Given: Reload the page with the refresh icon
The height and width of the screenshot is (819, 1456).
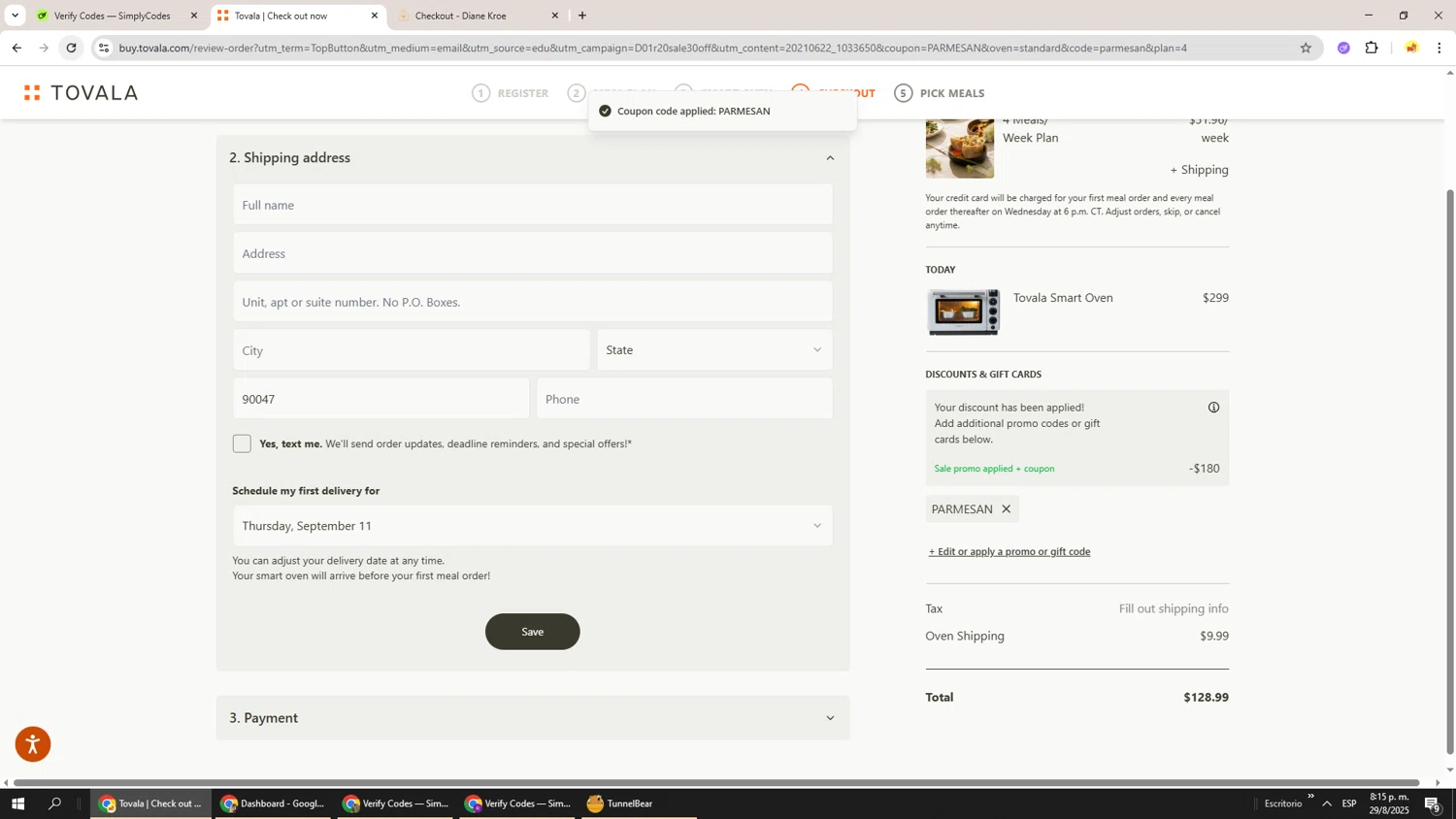Looking at the screenshot, I should [x=71, y=48].
